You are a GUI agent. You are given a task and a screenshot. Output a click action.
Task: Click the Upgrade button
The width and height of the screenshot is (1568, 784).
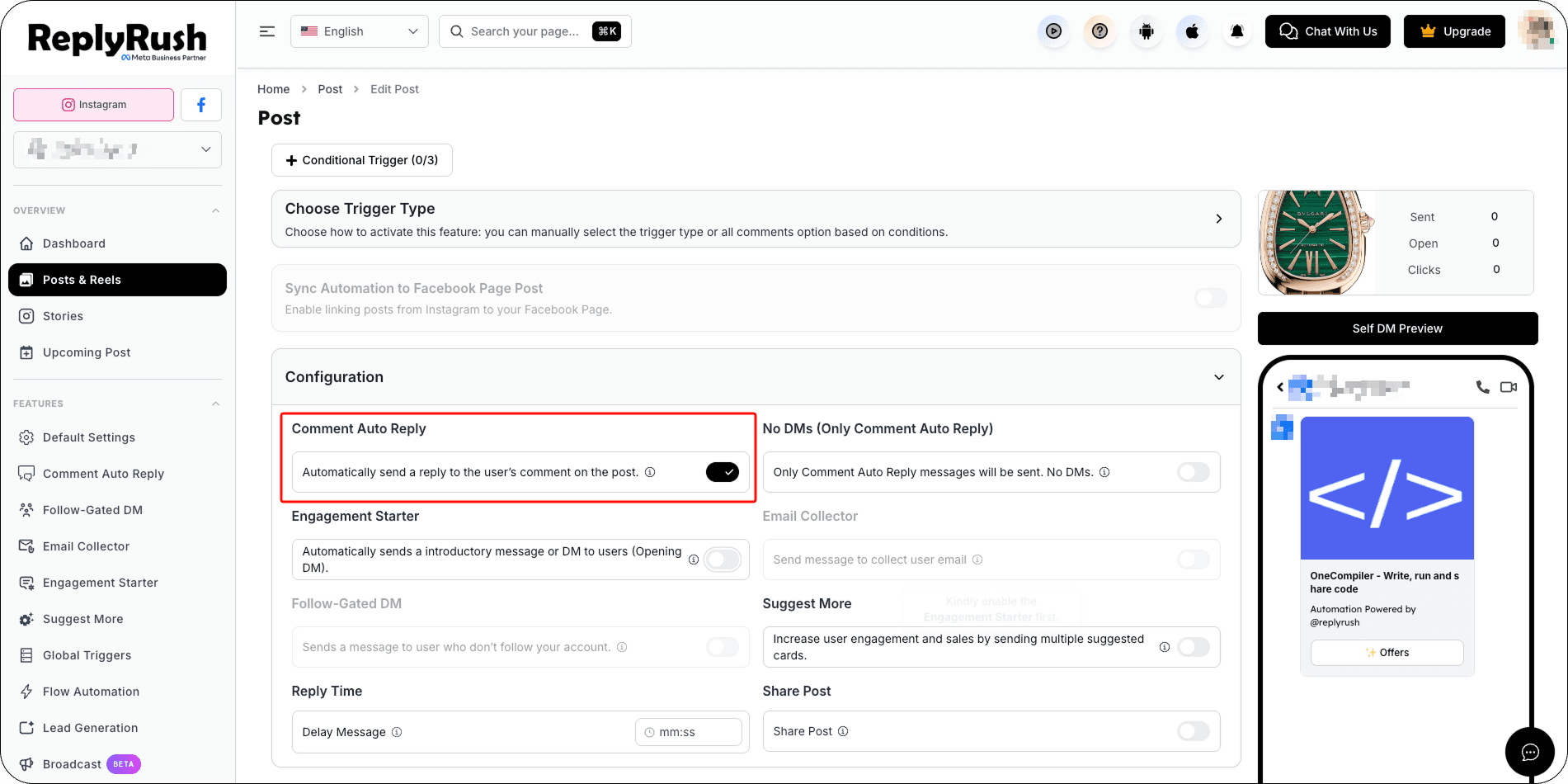click(1455, 31)
